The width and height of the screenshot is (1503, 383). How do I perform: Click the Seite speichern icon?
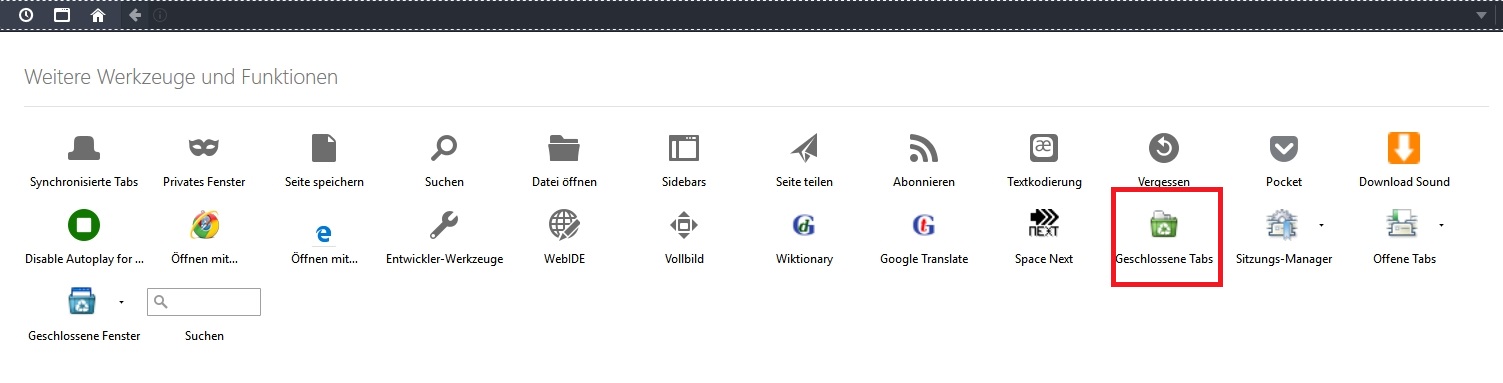[324, 148]
